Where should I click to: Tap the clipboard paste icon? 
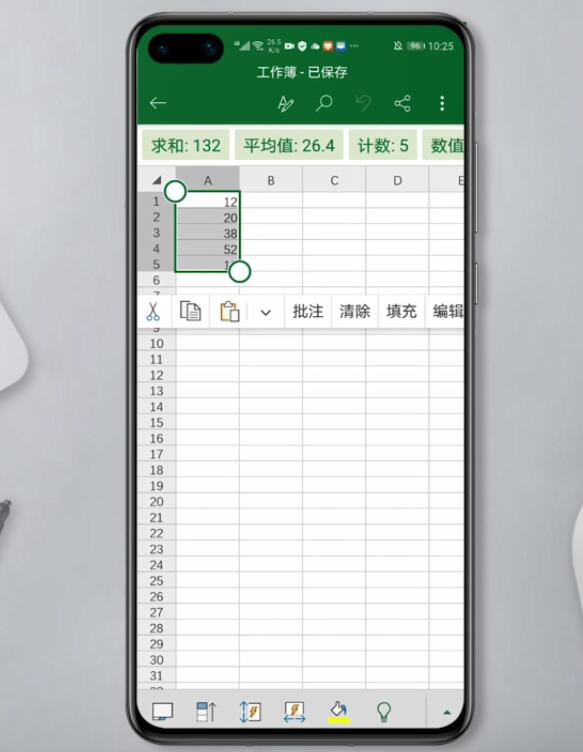tap(230, 312)
